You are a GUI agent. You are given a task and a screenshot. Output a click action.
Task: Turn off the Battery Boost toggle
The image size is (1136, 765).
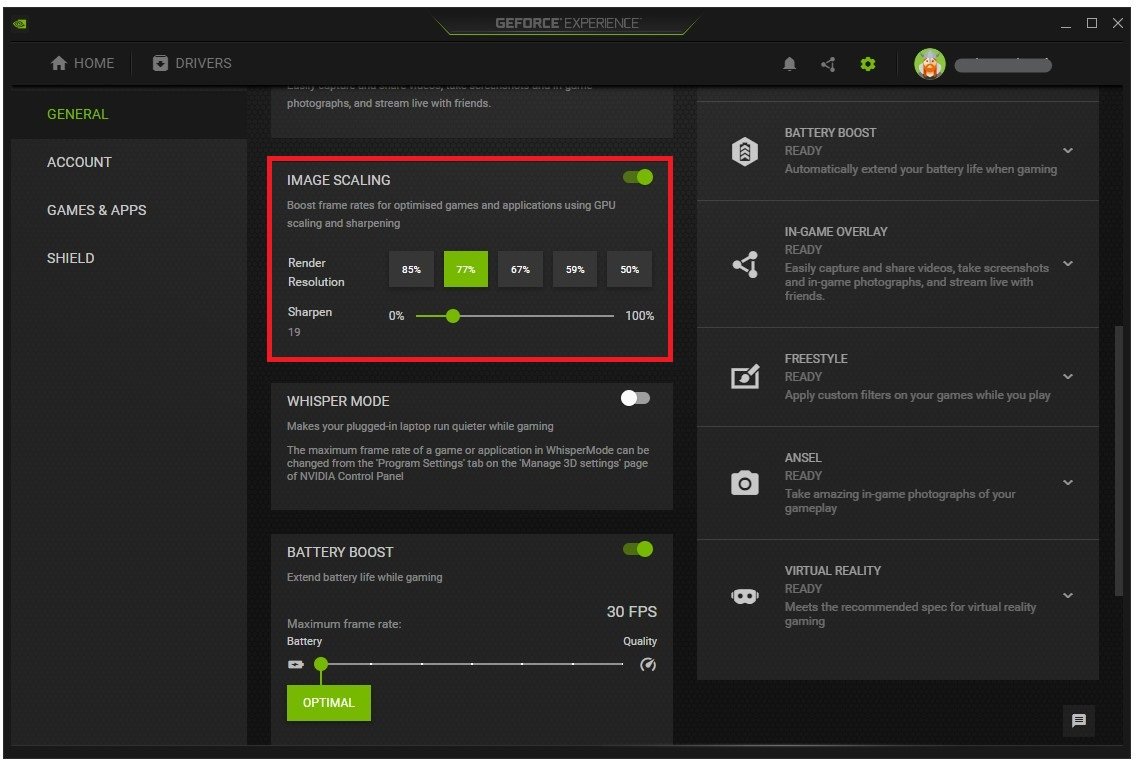coord(637,549)
